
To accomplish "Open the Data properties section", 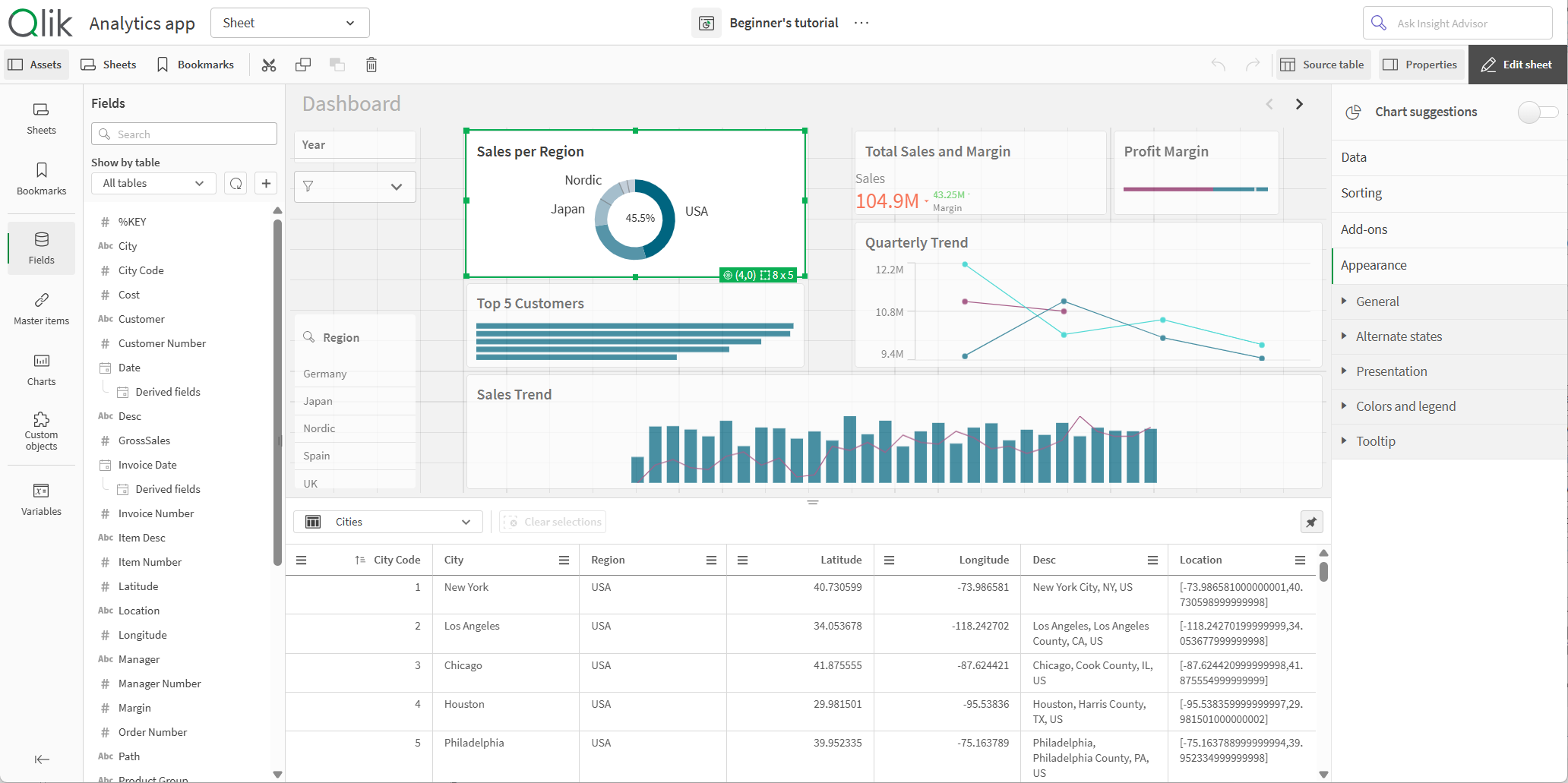I will [x=1354, y=157].
